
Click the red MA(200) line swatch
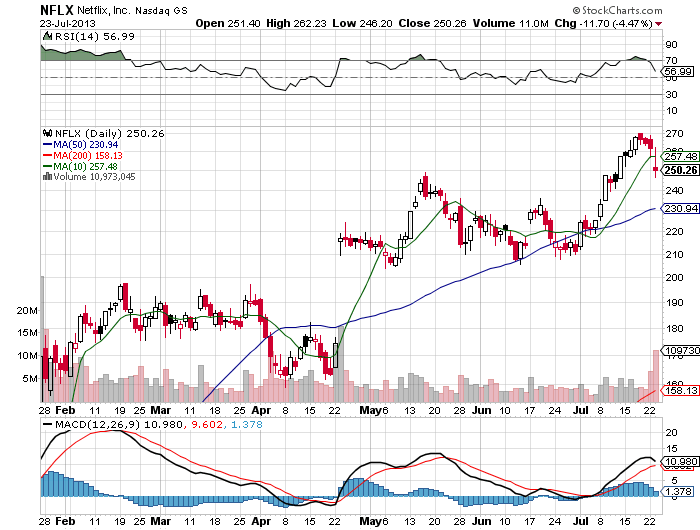pyautogui.click(x=47, y=155)
